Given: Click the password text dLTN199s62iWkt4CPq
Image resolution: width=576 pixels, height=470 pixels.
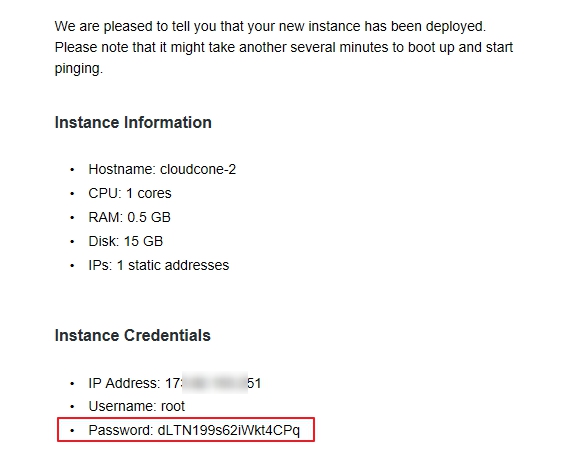Looking at the screenshot, I should [x=228, y=430].
